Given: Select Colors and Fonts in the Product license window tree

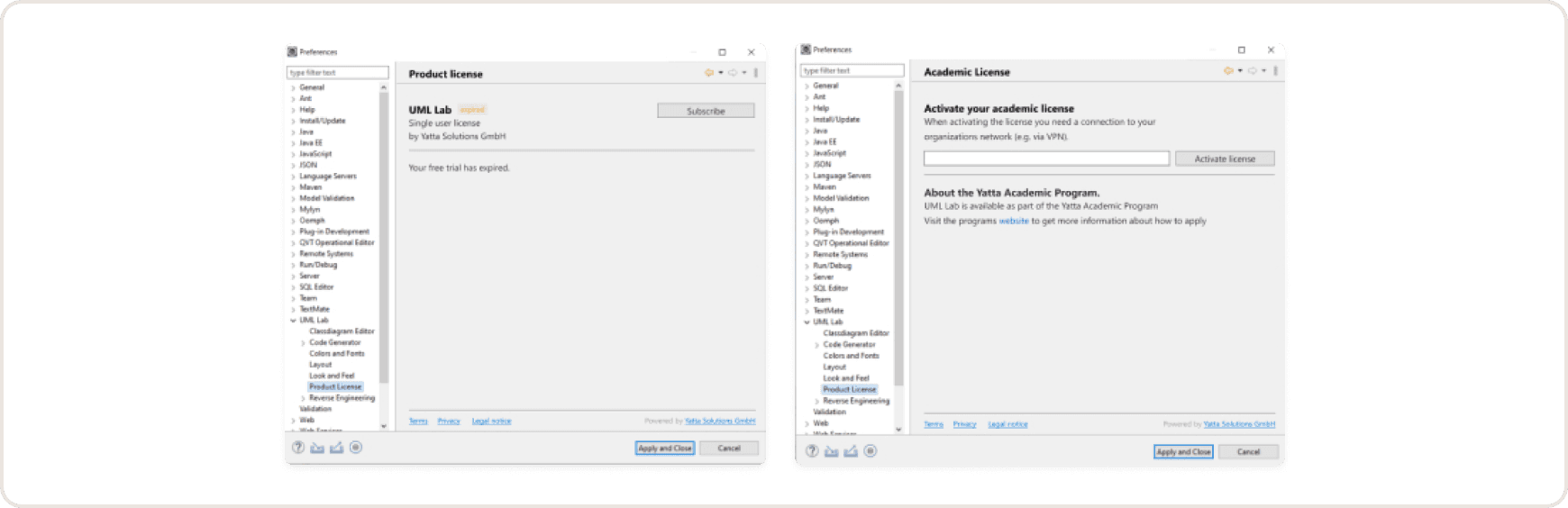Looking at the screenshot, I should click(x=337, y=354).
